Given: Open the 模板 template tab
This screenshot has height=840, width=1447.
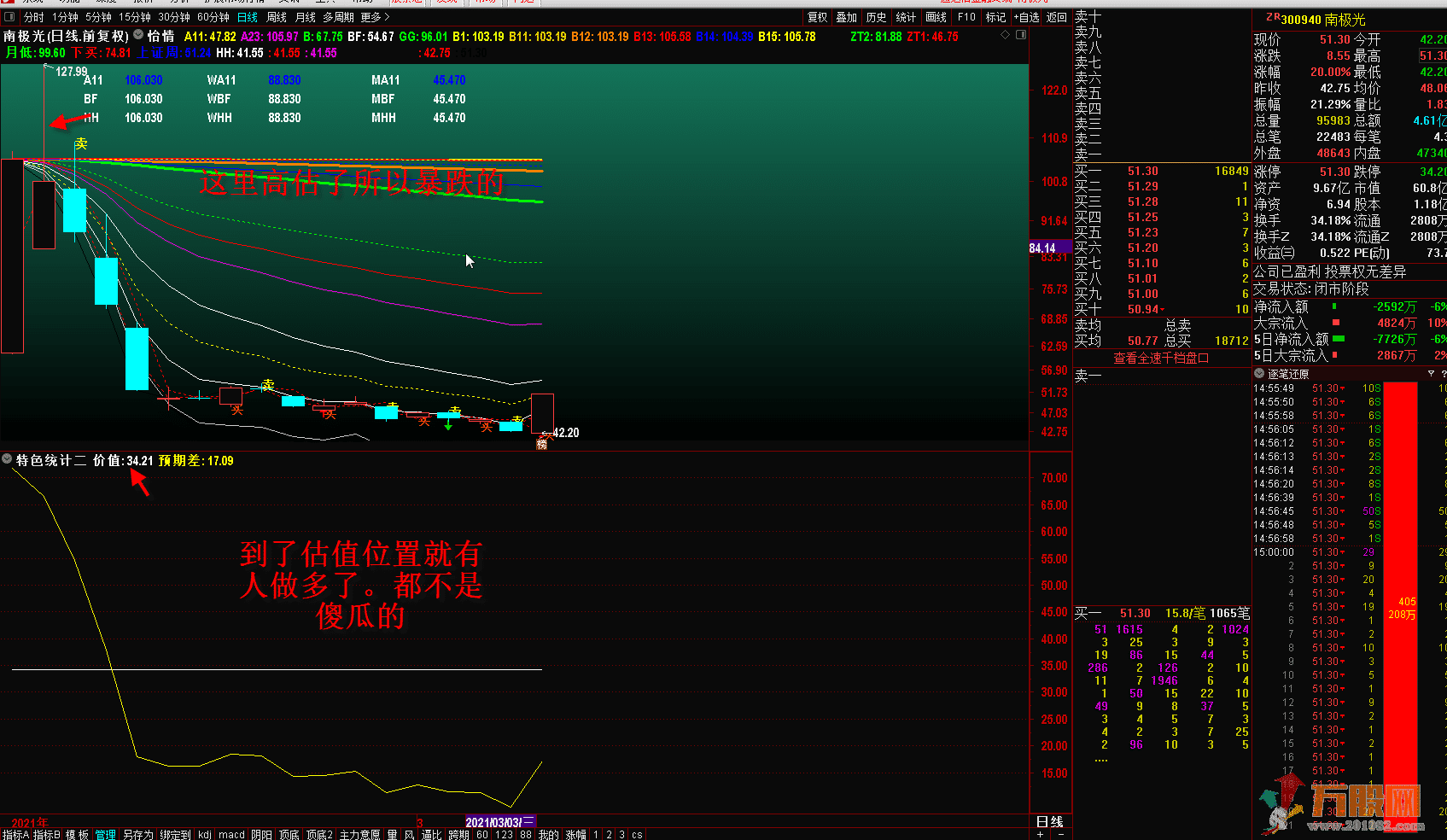Looking at the screenshot, I should [x=77, y=834].
